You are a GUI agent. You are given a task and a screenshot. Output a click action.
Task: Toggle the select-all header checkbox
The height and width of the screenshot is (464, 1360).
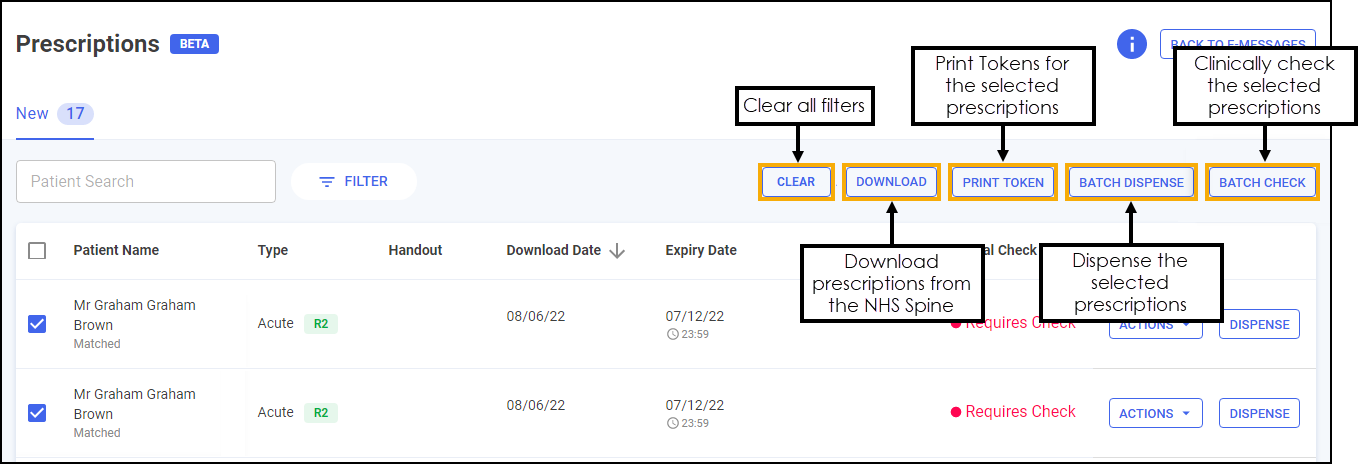[37, 251]
